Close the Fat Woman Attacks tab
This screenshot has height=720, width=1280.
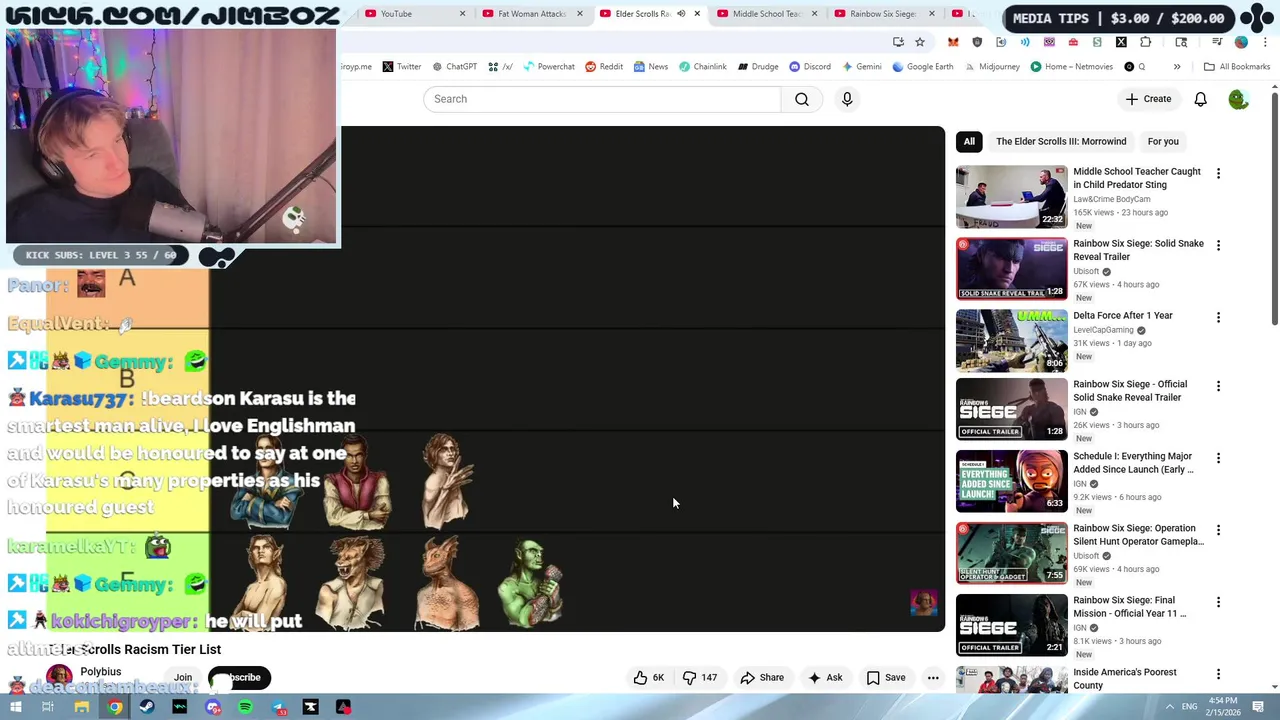pyautogui.click(x=579, y=14)
